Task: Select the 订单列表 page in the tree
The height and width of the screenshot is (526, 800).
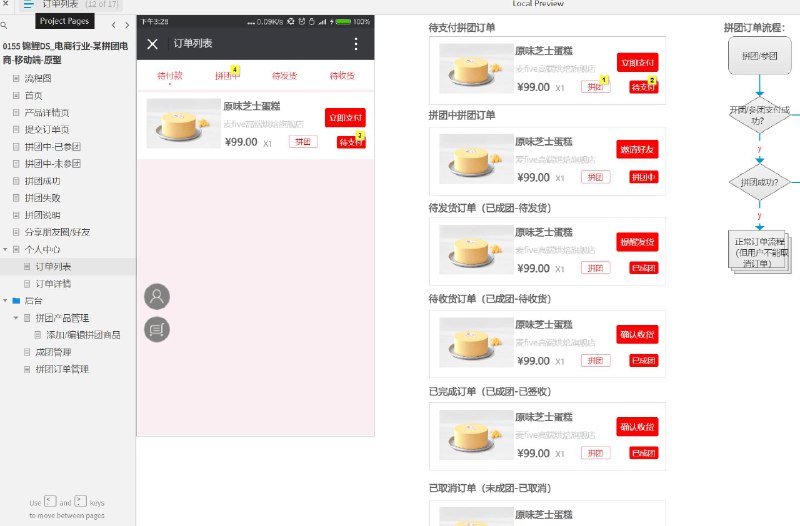Action: [53, 266]
